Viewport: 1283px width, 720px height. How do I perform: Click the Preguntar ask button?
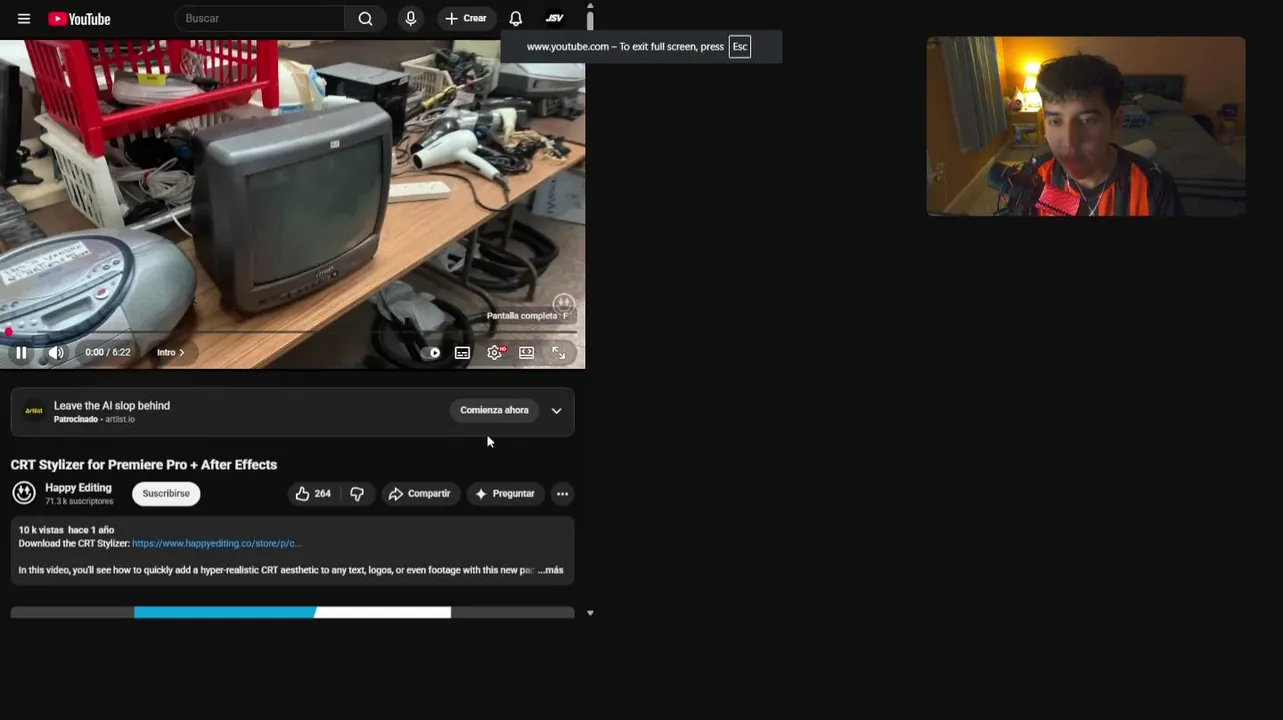point(505,493)
